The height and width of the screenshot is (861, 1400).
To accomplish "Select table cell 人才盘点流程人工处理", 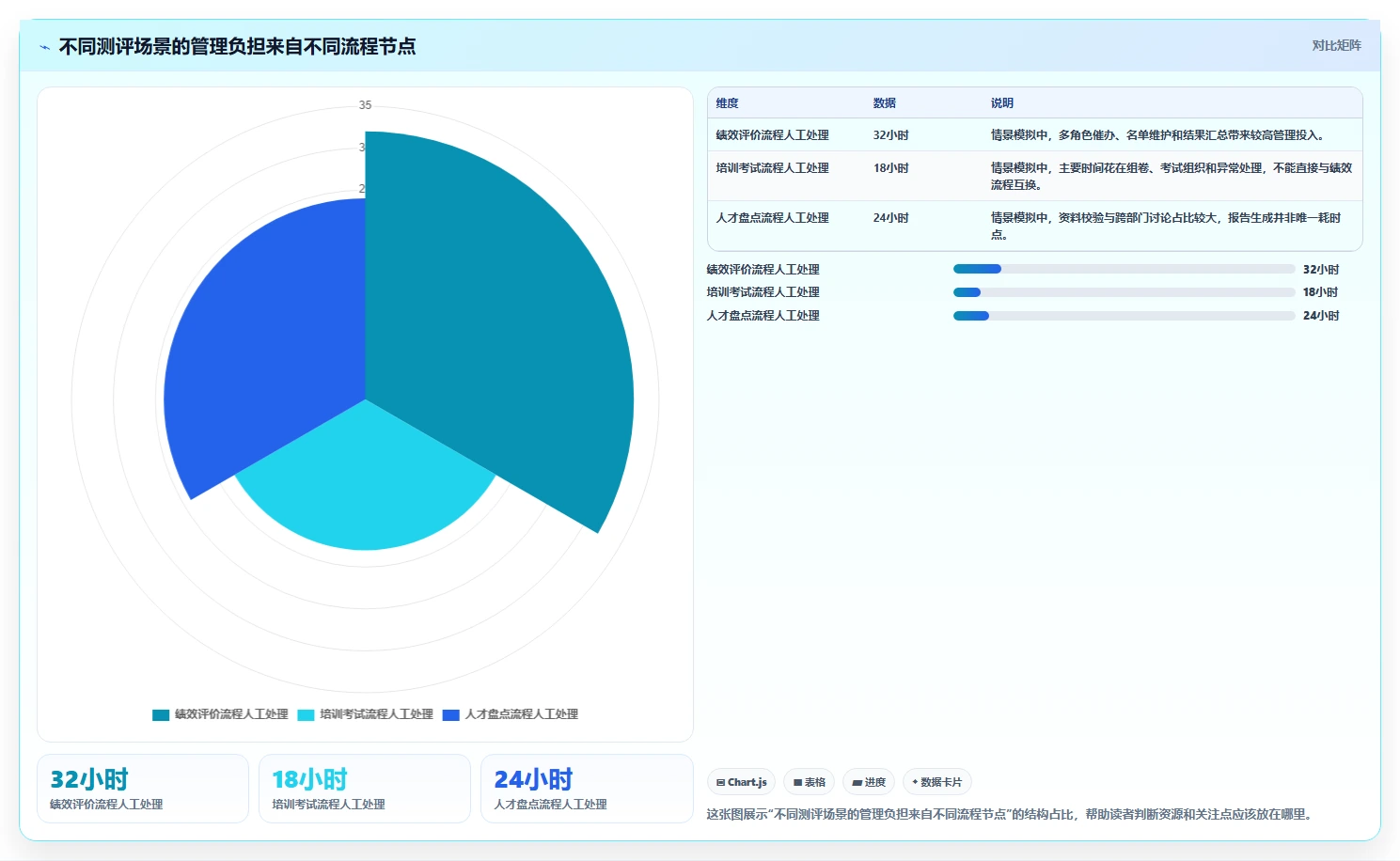I will [x=772, y=218].
